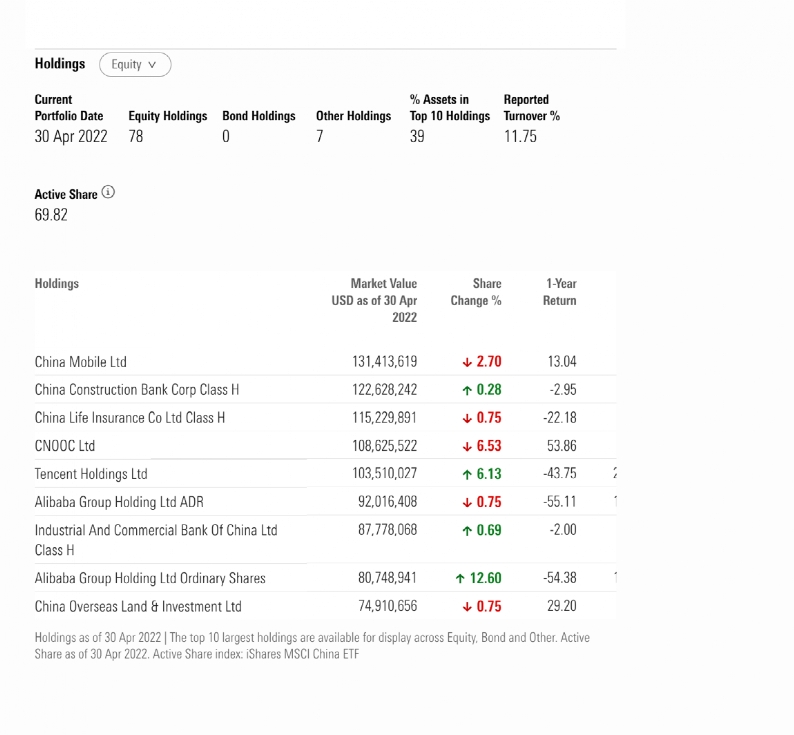The height and width of the screenshot is (735, 794).
Task: Click share change value 0.28
Action: pyautogui.click(x=482, y=390)
